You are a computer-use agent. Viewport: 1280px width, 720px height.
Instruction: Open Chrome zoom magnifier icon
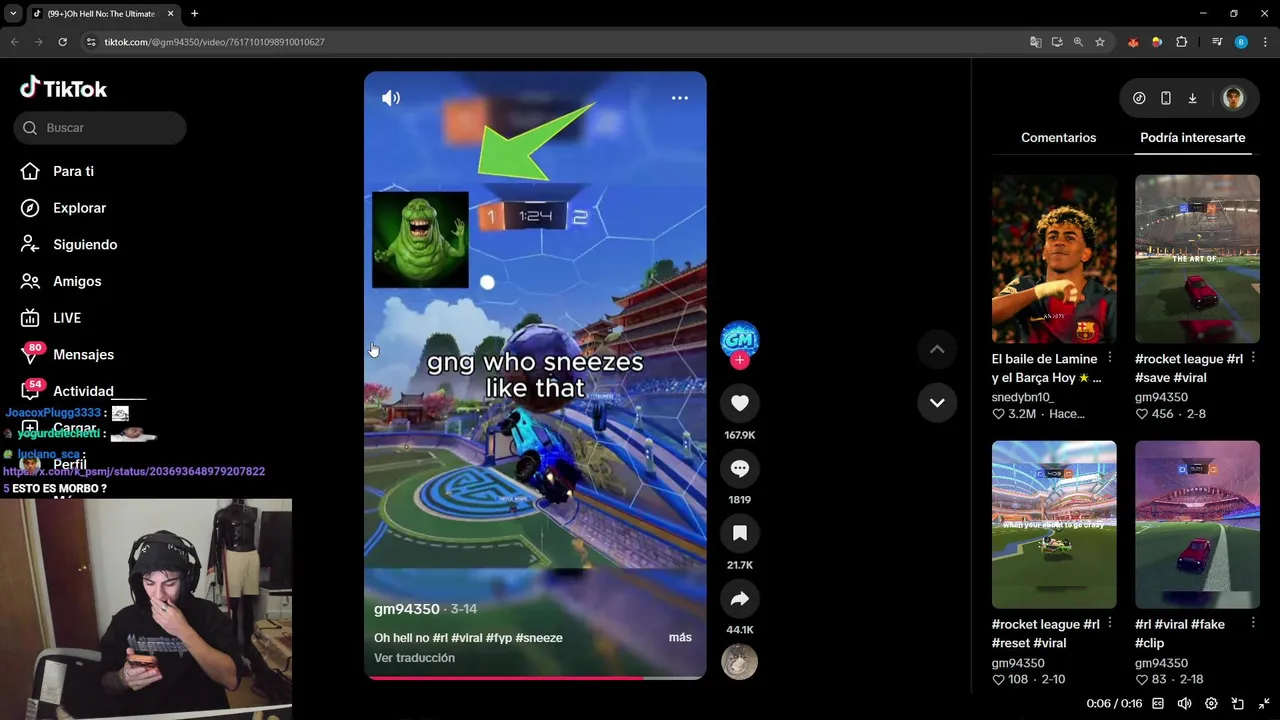tap(1078, 42)
